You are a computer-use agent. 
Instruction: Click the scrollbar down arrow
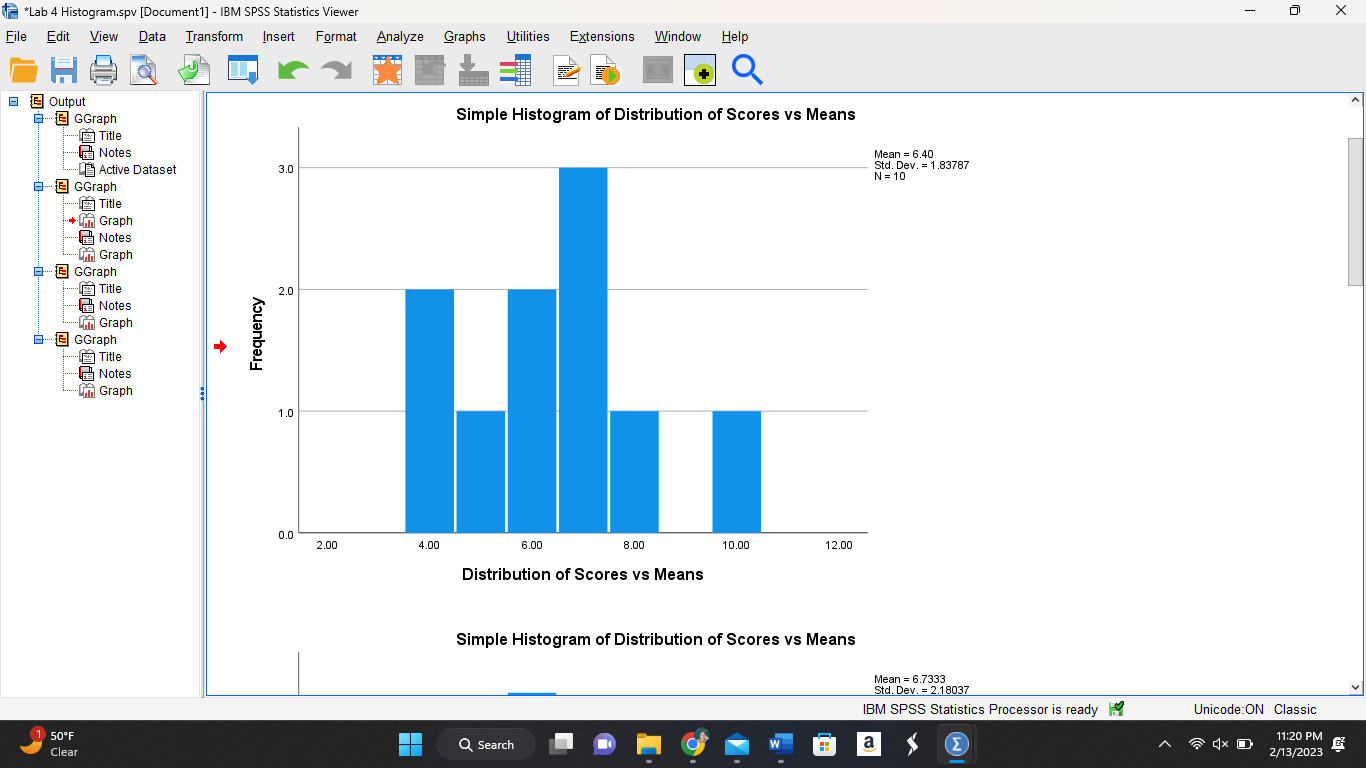[1357, 687]
